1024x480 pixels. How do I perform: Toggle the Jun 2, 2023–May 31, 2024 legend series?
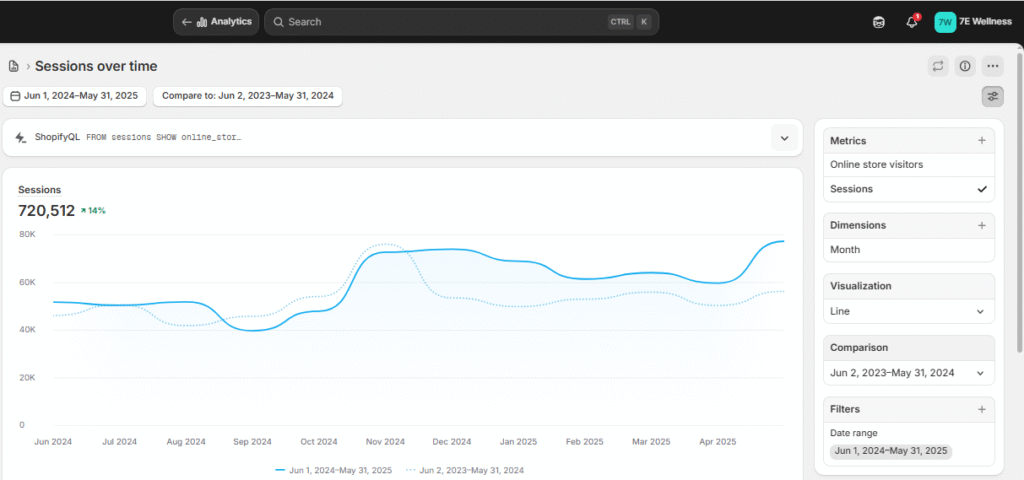[464, 470]
